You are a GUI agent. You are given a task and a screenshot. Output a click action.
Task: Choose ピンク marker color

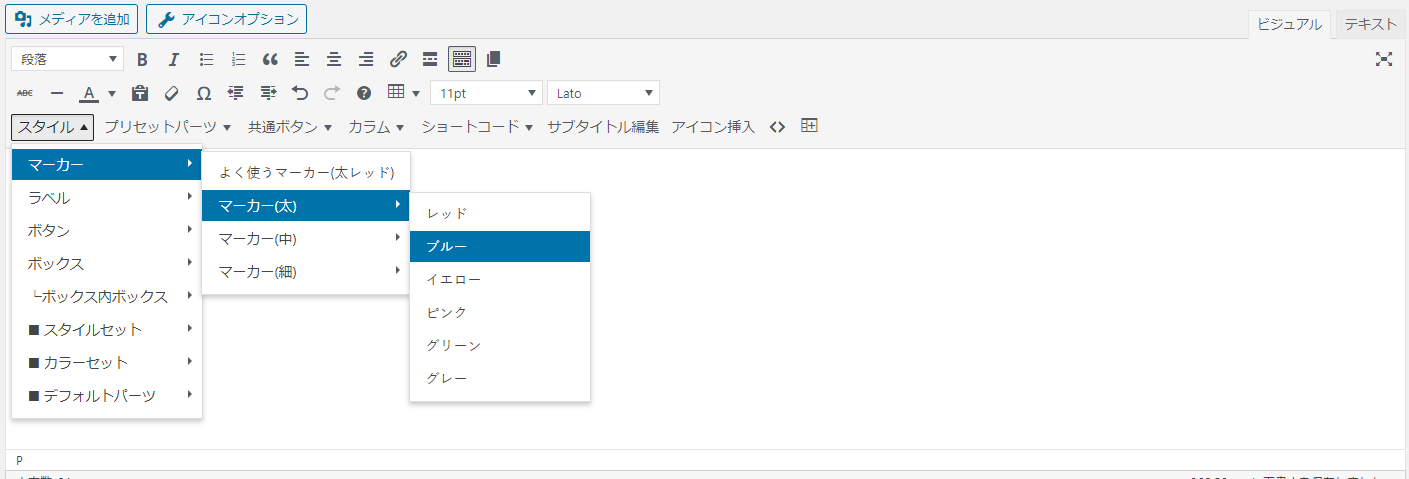[x=500, y=313]
